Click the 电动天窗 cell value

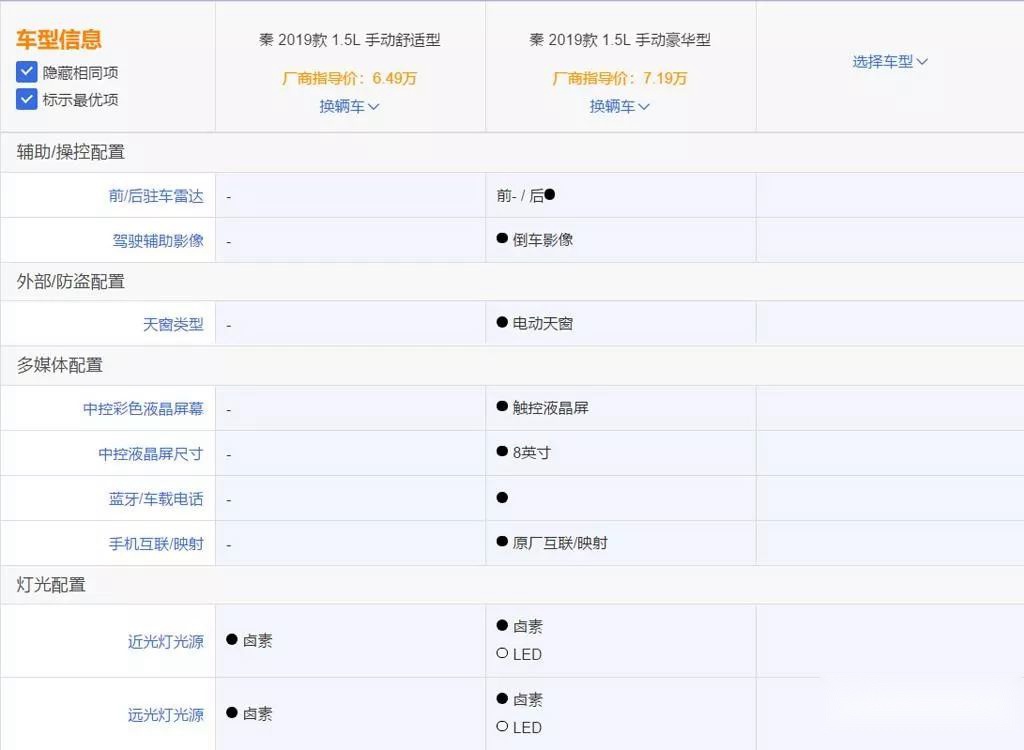pos(535,323)
